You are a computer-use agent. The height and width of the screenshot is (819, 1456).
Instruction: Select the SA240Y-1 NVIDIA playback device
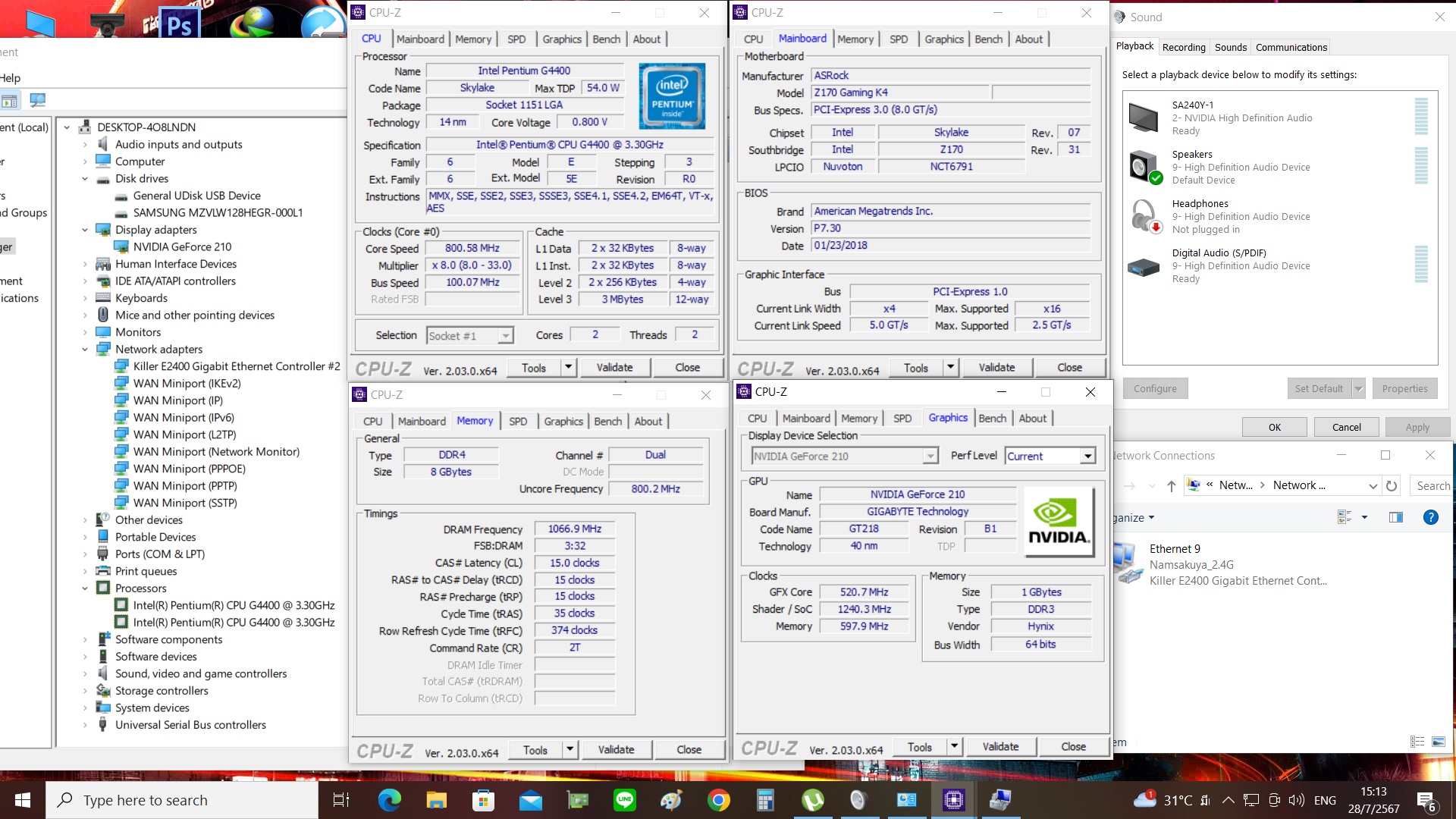(x=1279, y=118)
